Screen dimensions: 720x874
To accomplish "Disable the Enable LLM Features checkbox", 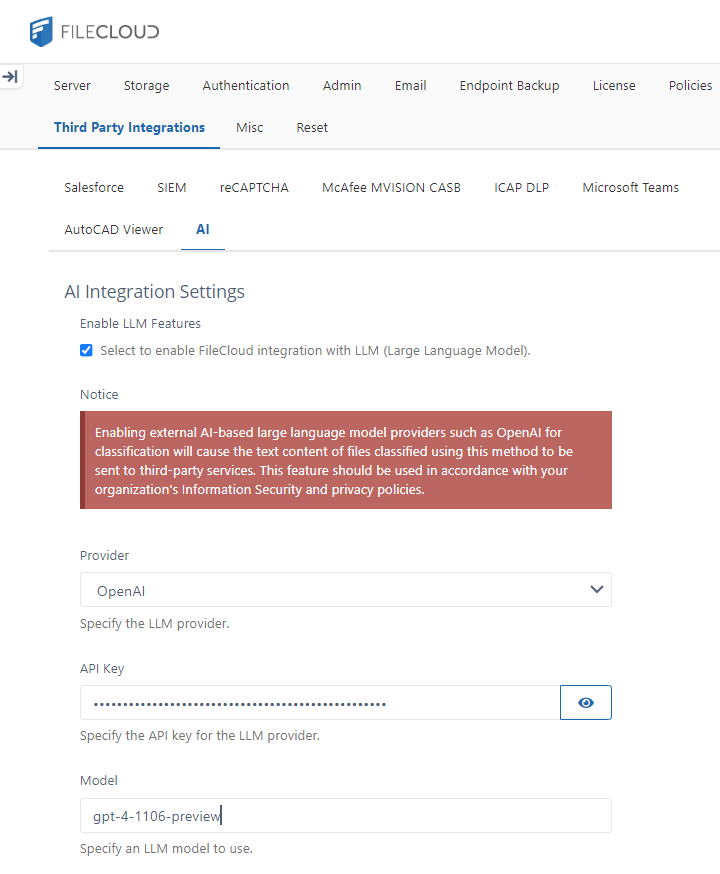I will pyautogui.click(x=87, y=350).
